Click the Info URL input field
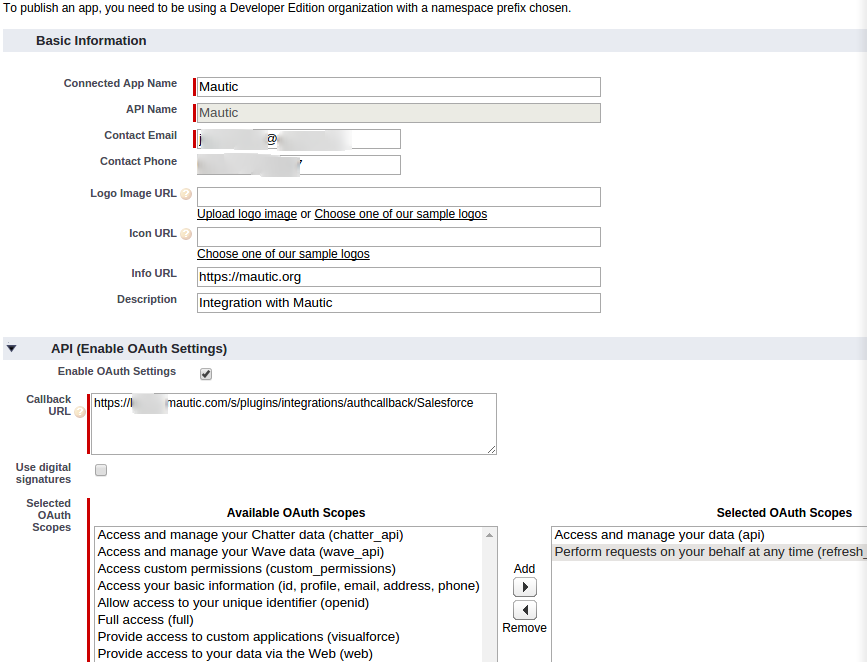The height and width of the screenshot is (662, 867). coord(399,277)
